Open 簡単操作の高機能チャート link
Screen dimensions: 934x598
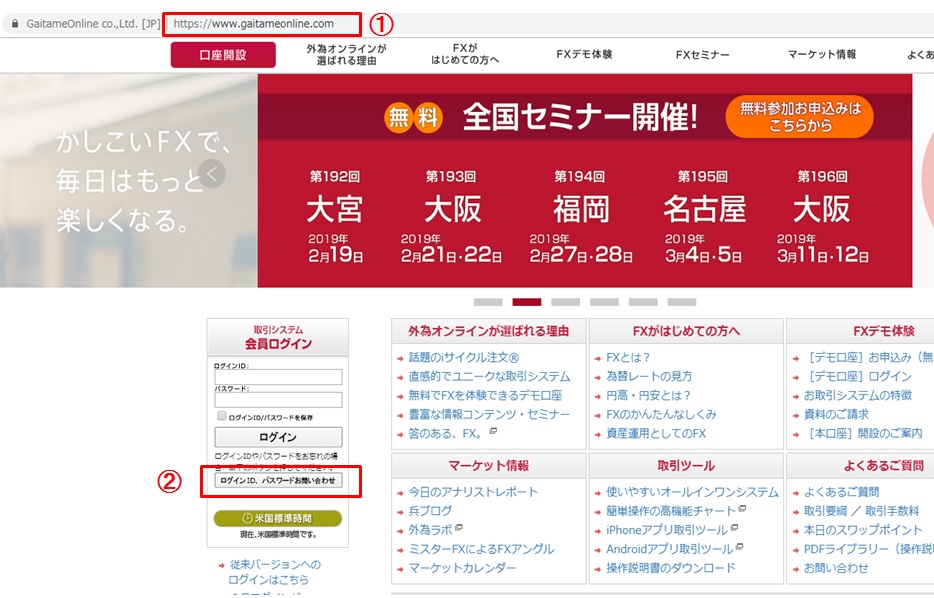[x=671, y=511]
